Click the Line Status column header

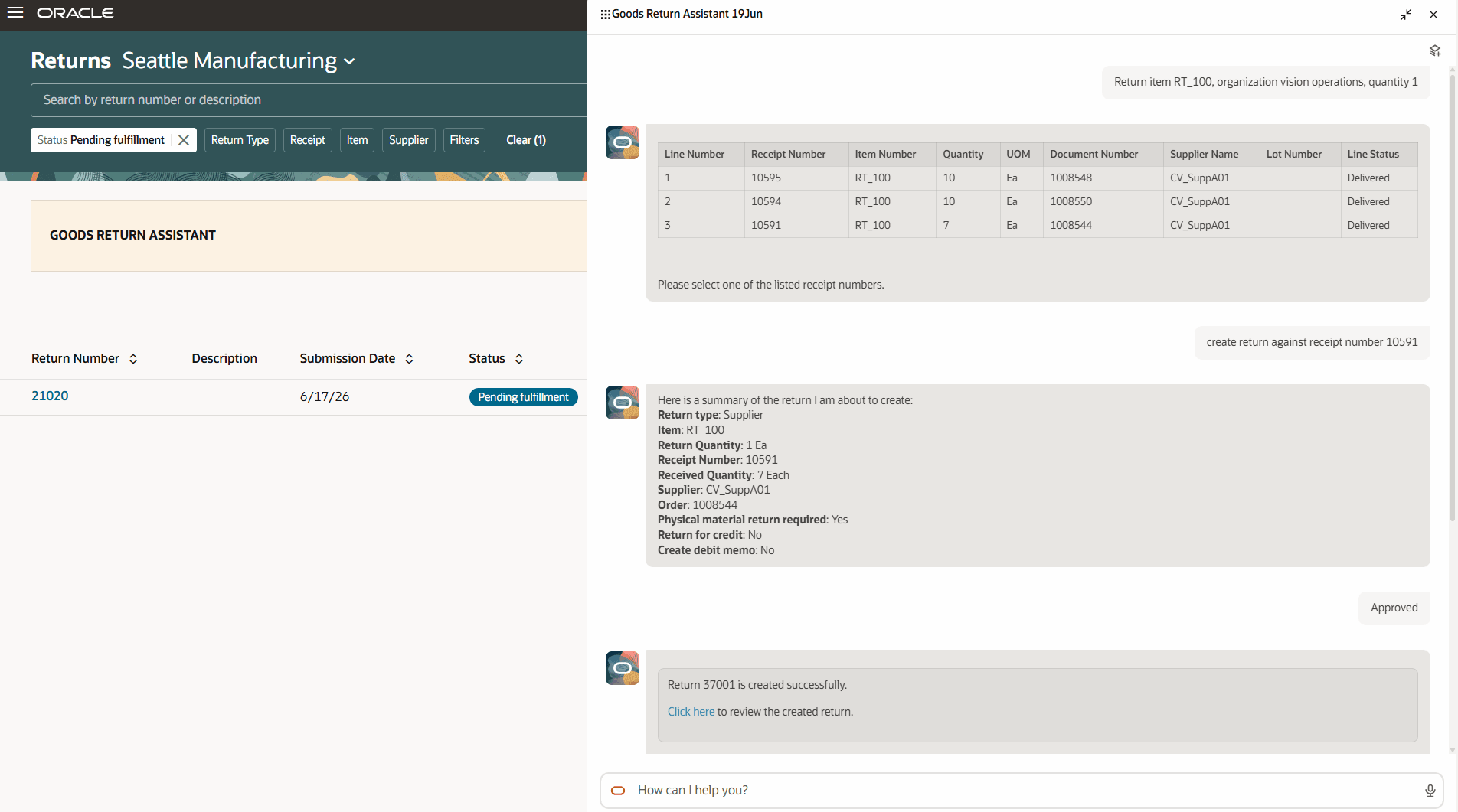point(1379,155)
